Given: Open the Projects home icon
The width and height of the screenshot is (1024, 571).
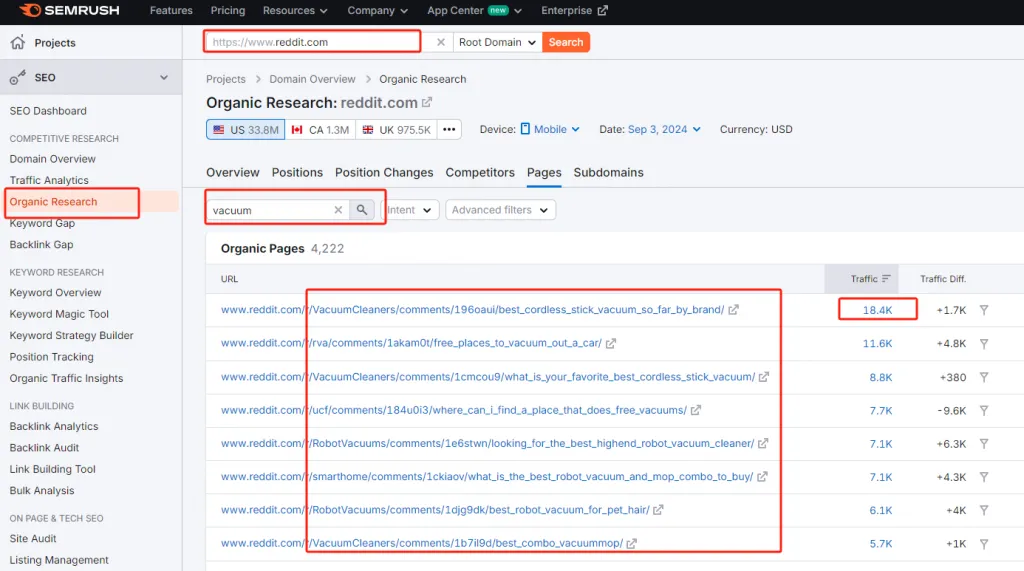Looking at the screenshot, I should click(18, 42).
